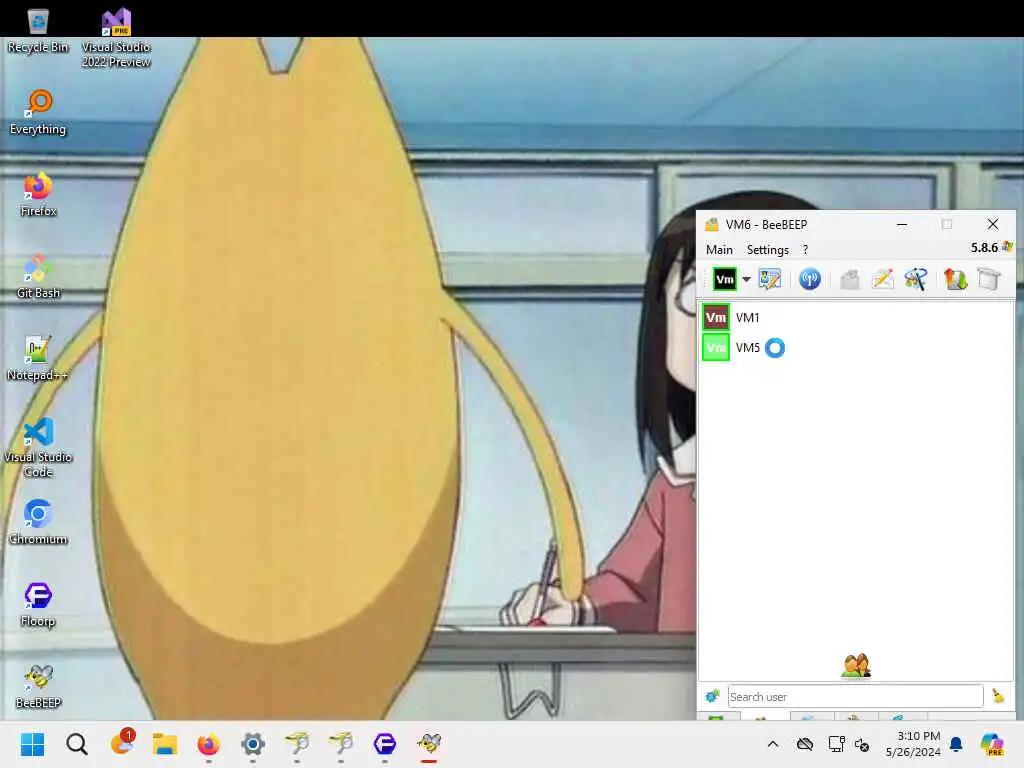Select the Chromium desktop shortcut
This screenshot has width=1024, height=768.
pos(38,522)
